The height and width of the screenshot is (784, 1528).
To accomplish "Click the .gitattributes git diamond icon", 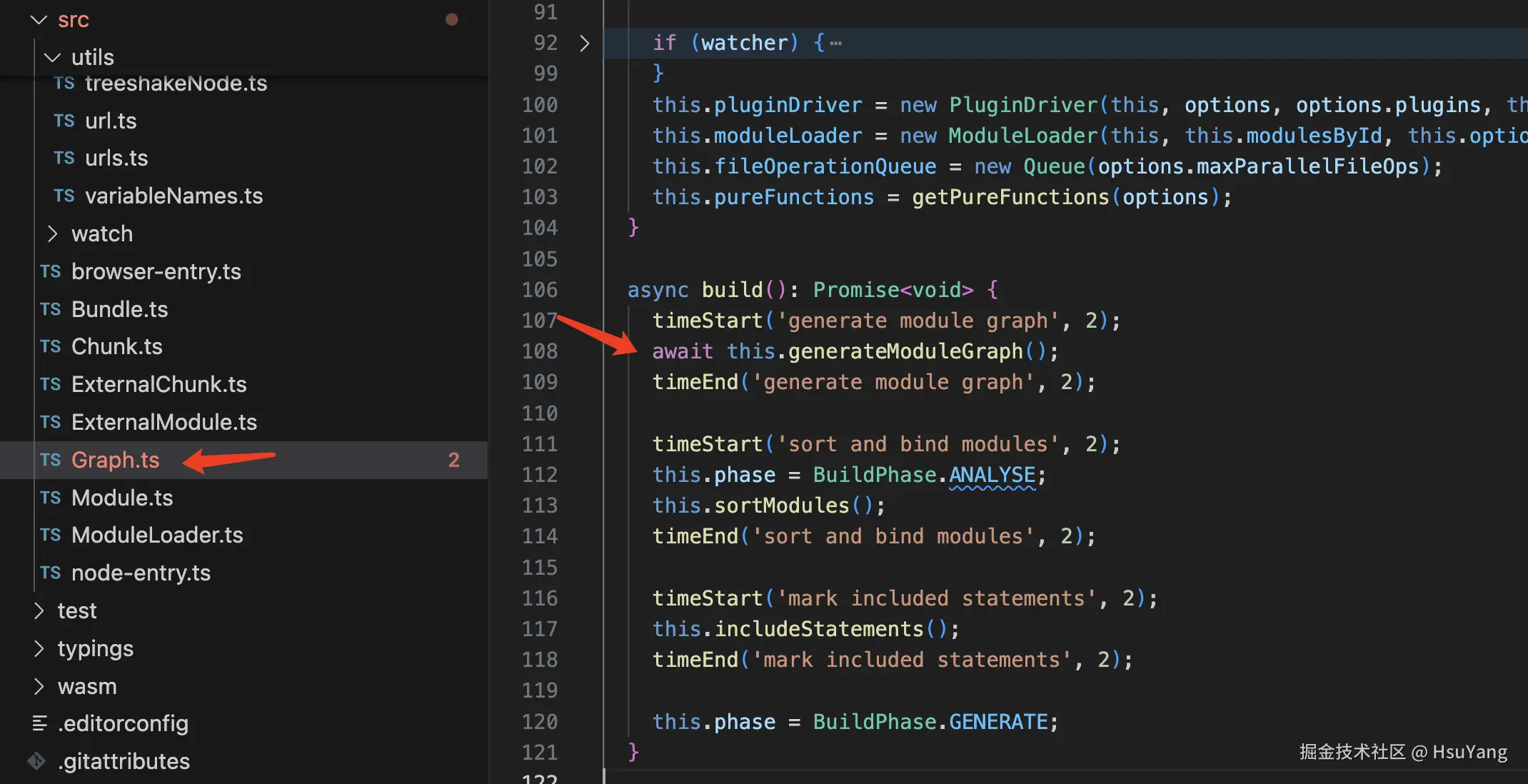I will (x=37, y=761).
